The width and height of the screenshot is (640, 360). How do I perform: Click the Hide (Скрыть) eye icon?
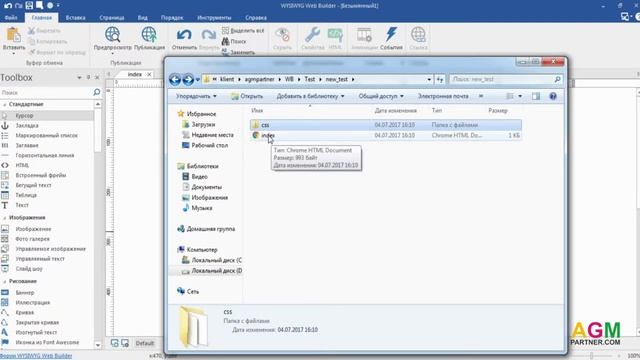(282, 35)
